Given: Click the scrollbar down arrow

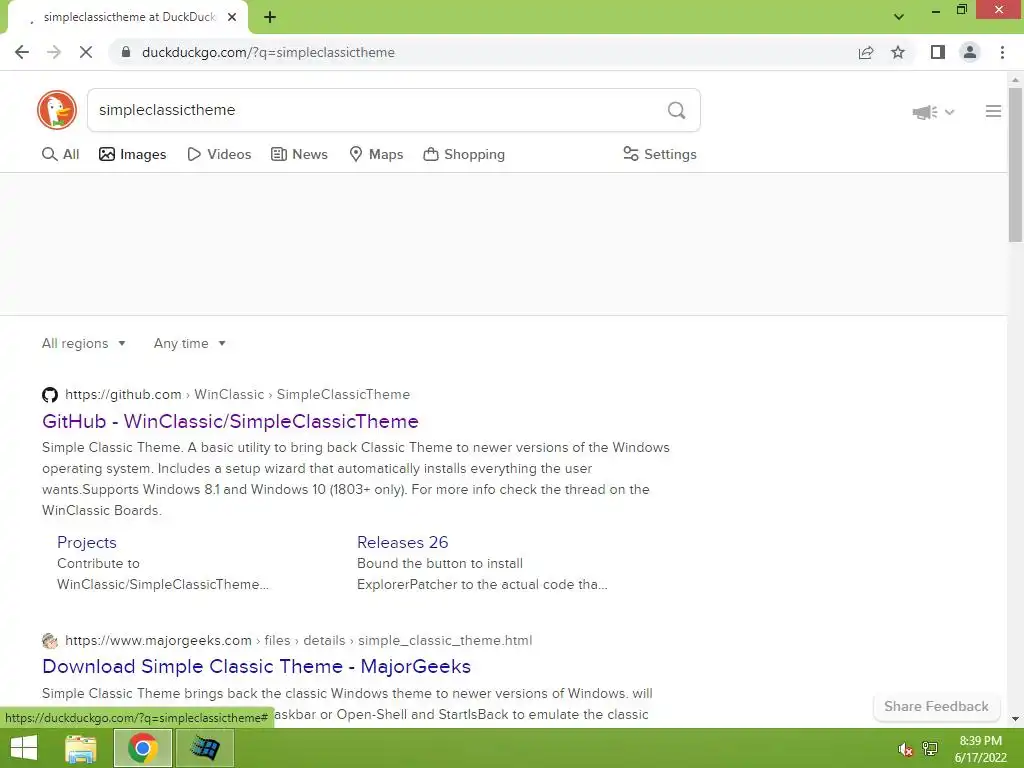Looking at the screenshot, I should click(1016, 719).
